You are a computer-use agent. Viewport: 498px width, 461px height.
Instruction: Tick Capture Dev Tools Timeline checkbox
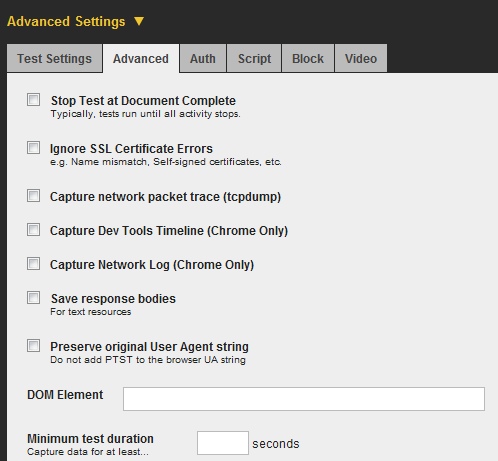[33, 230]
